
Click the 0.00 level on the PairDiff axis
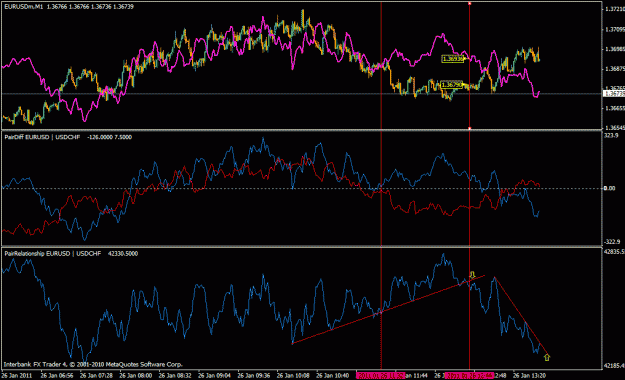tap(610, 188)
